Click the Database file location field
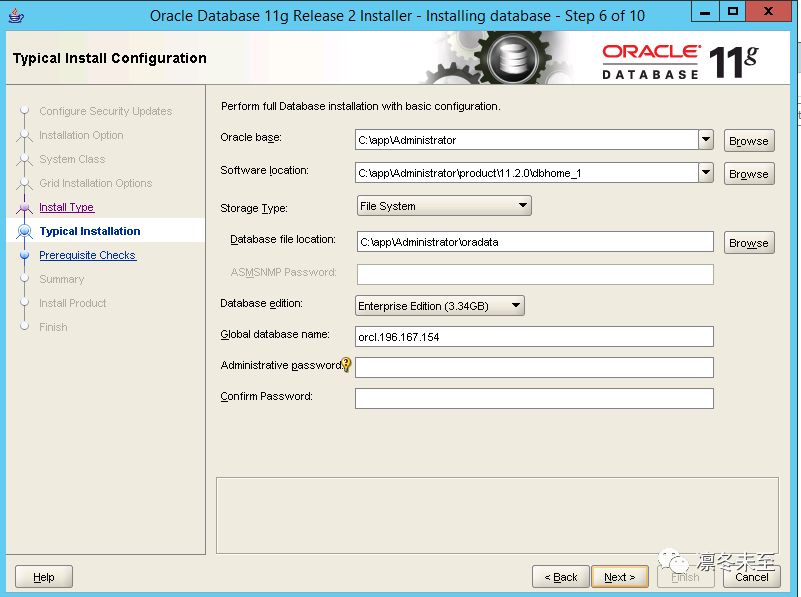 click(535, 242)
